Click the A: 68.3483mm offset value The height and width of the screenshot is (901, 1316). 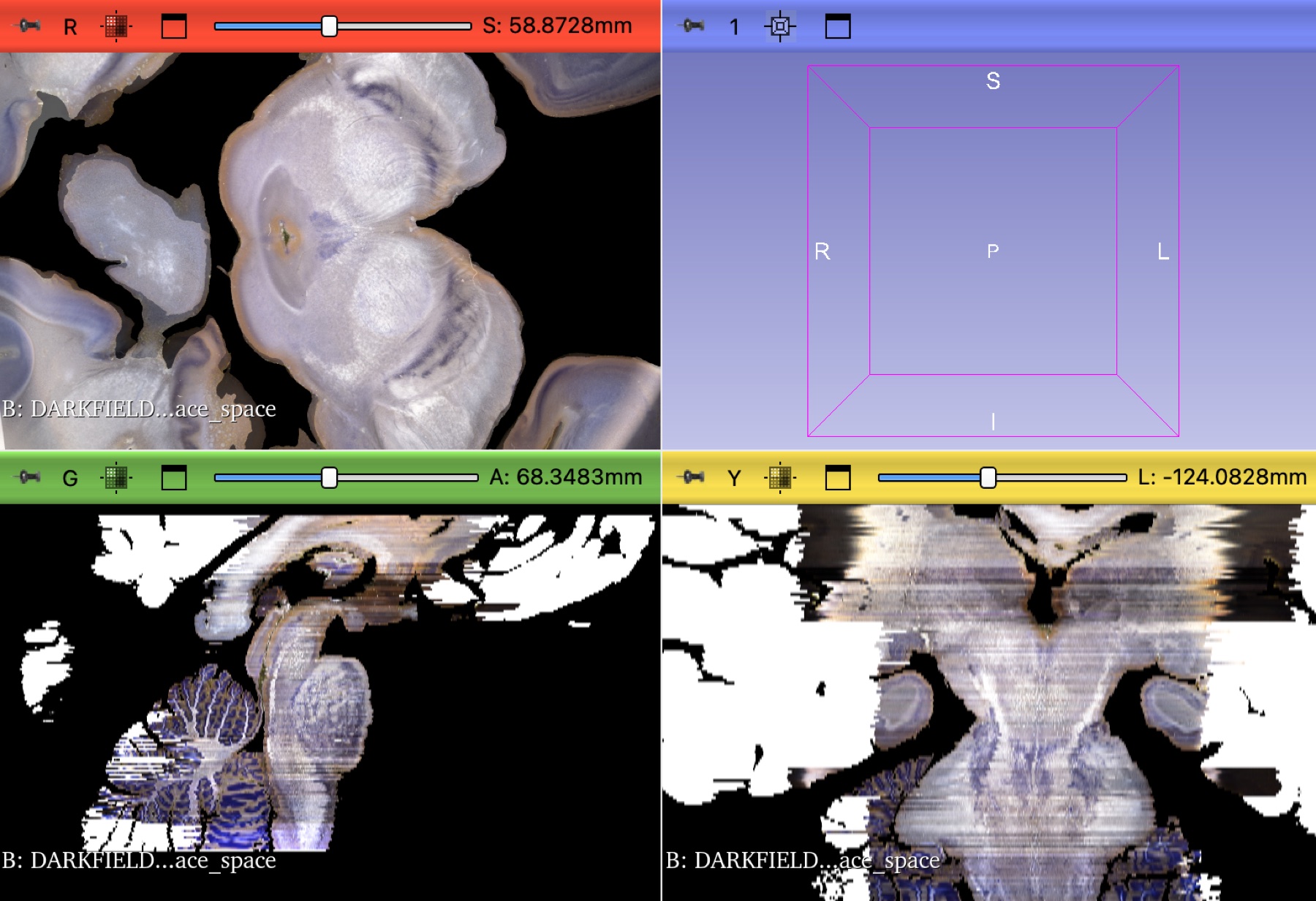coord(566,477)
